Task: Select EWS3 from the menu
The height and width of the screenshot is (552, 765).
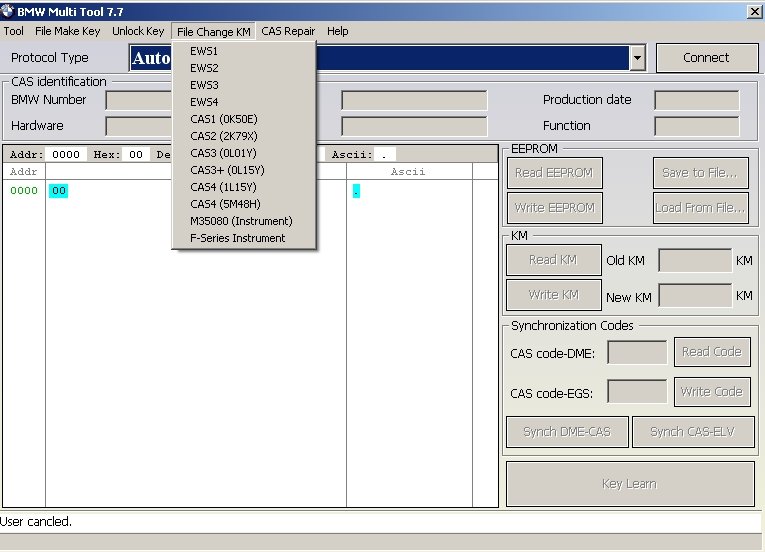Action: click(x=244, y=85)
